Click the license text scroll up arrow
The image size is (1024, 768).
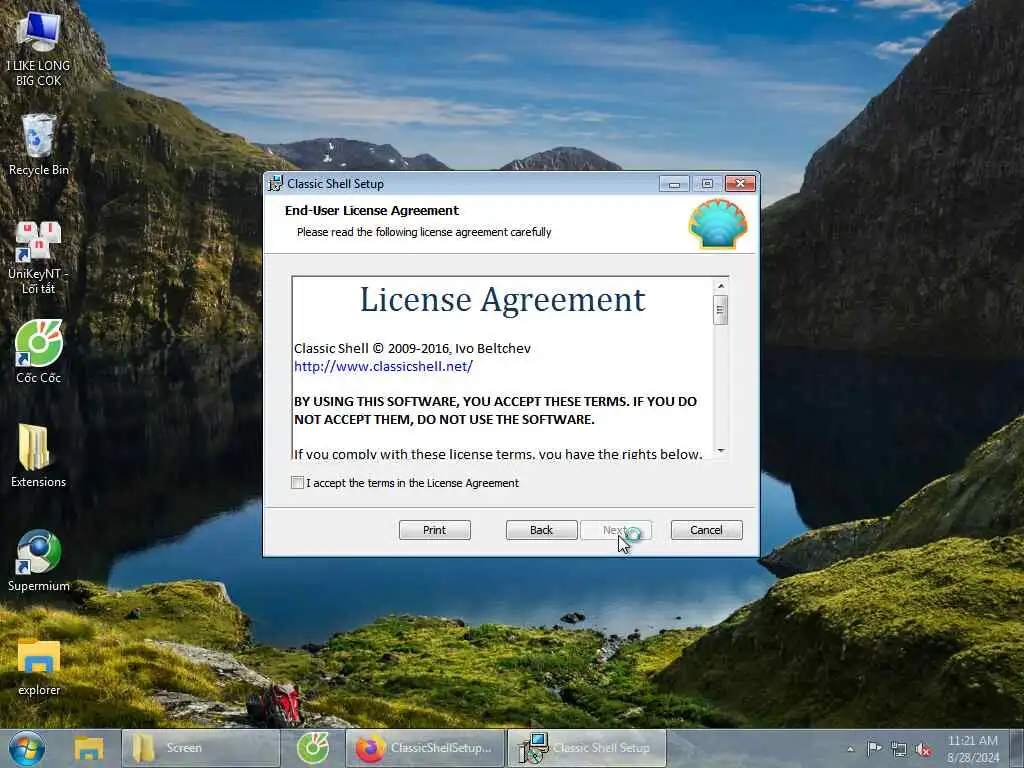(721, 286)
